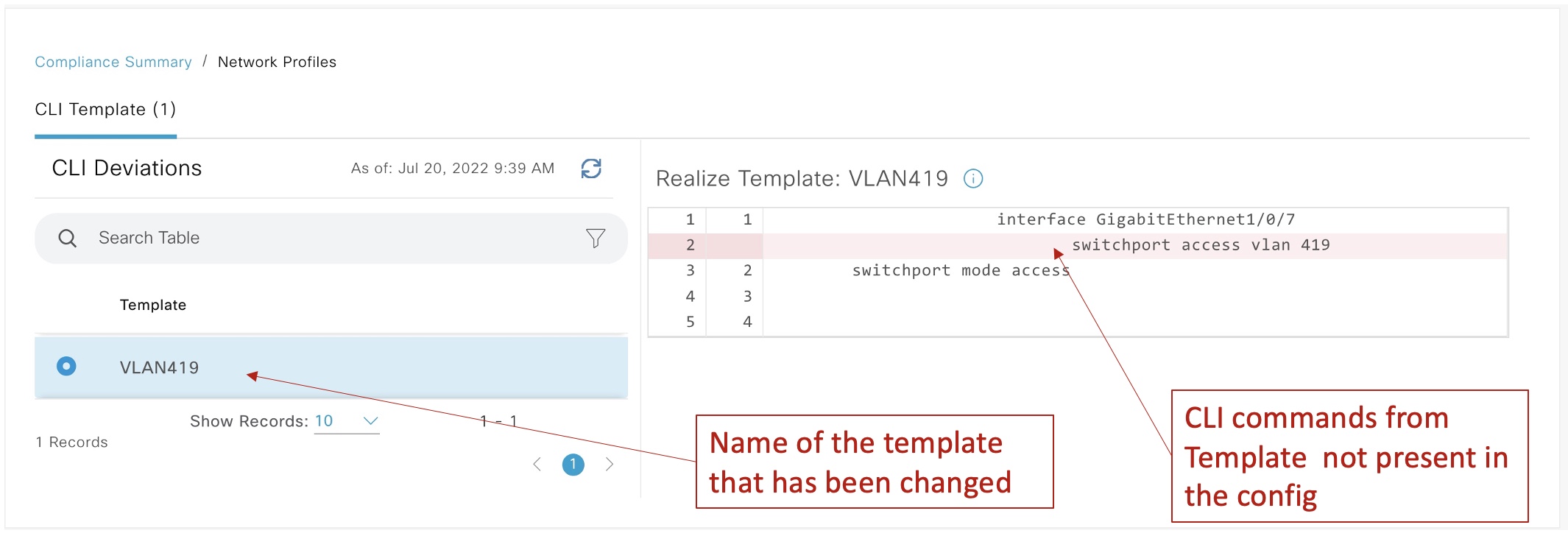Go to the next page arrow

(x=609, y=464)
